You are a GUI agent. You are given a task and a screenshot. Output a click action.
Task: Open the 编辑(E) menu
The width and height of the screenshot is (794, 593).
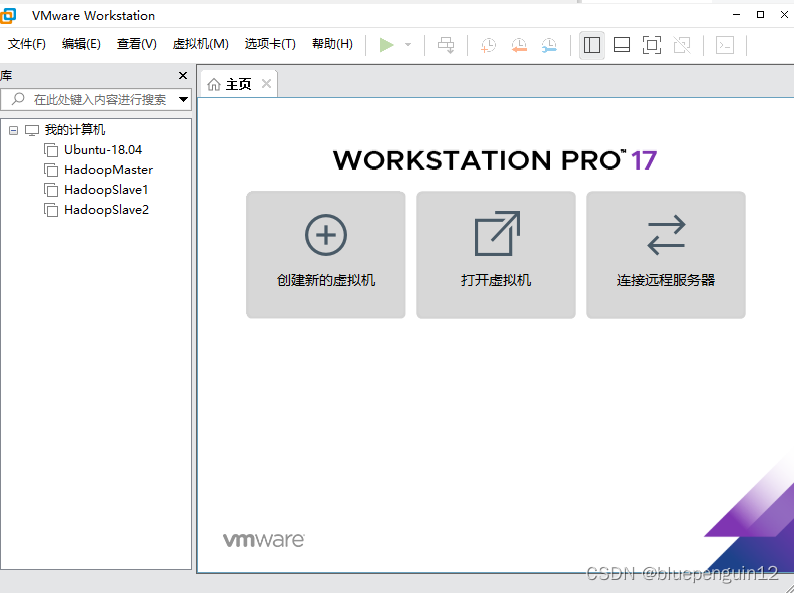coord(81,44)
